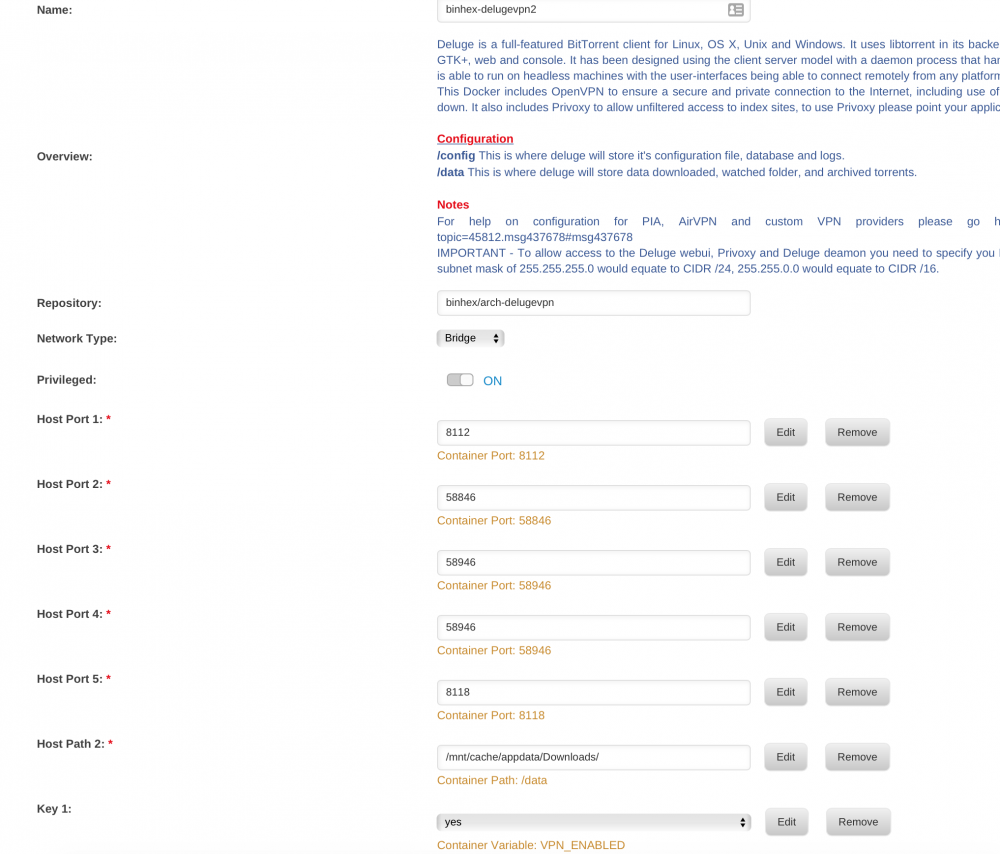Image resolution: width=1000 pixels, height=854 pixels.
Task: Click the topic=45812.msg437678 link text
Action: [534, 237]
